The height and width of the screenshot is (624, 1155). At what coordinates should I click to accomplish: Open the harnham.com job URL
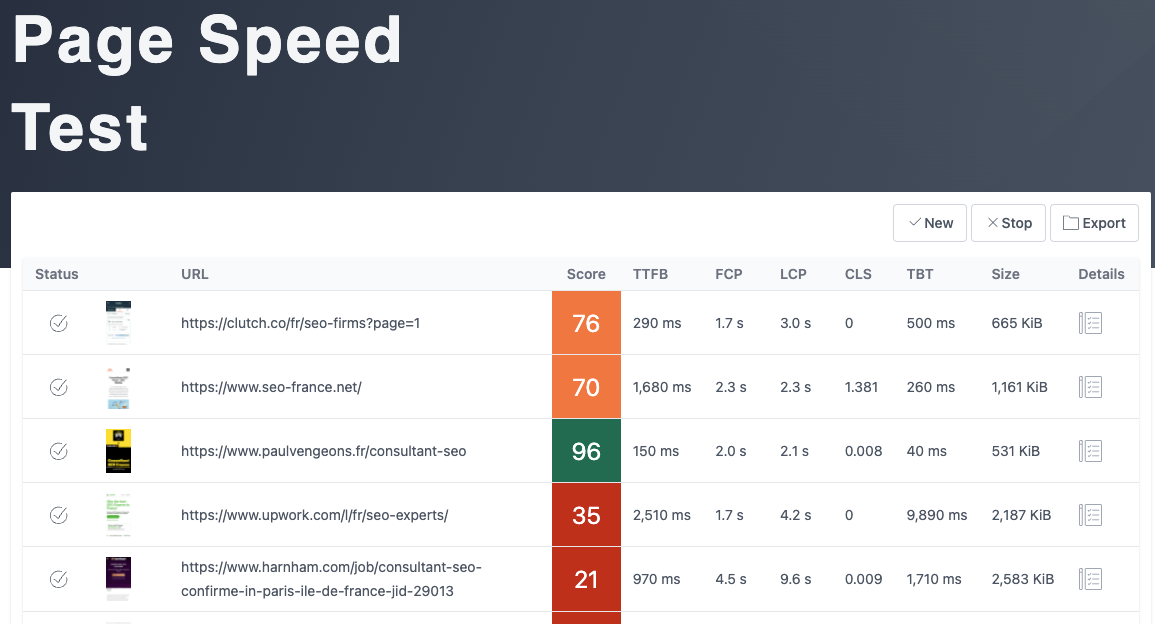click(331, 579)
